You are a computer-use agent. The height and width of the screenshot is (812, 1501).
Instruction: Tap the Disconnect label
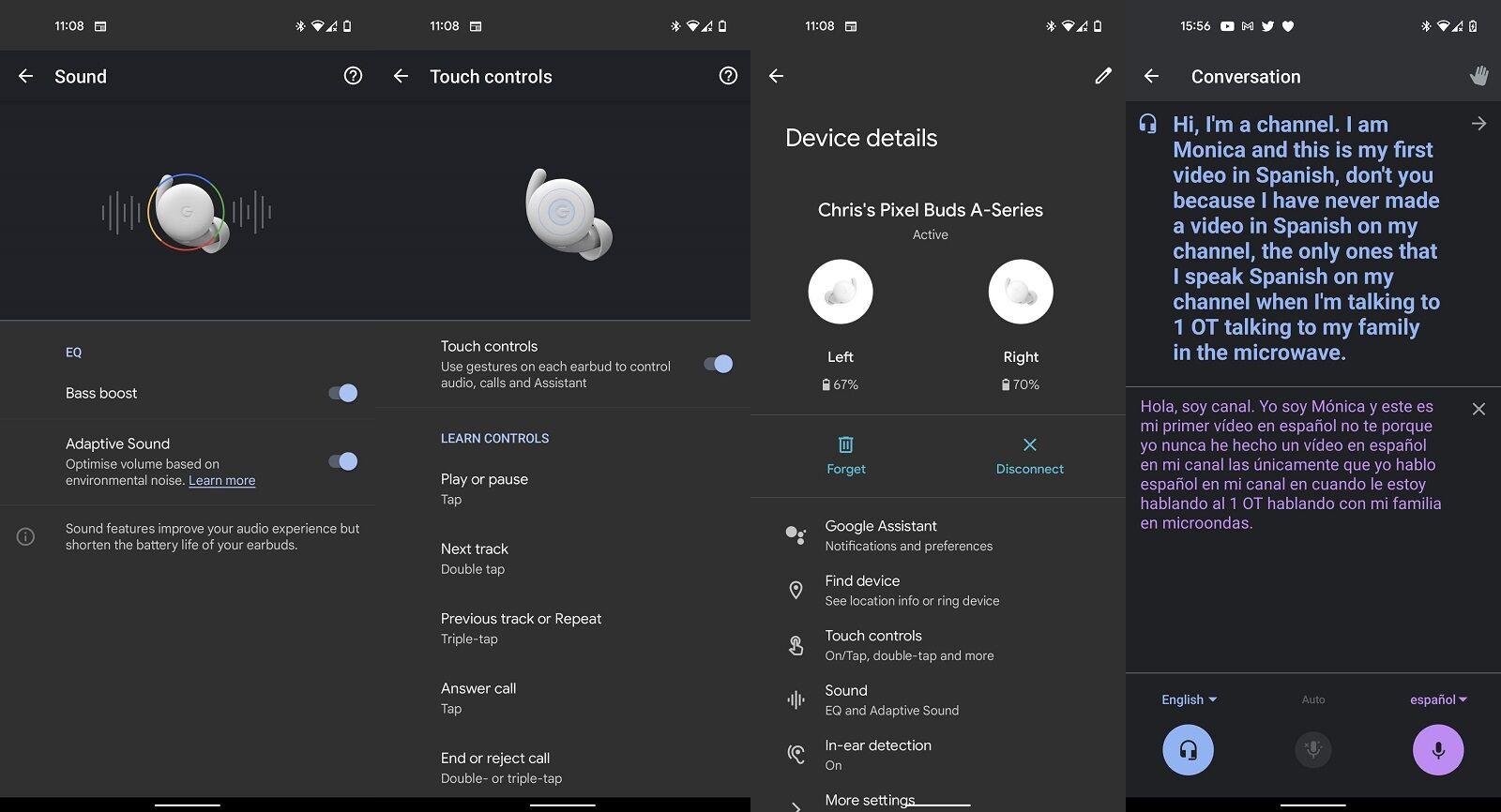point(1030,469)
